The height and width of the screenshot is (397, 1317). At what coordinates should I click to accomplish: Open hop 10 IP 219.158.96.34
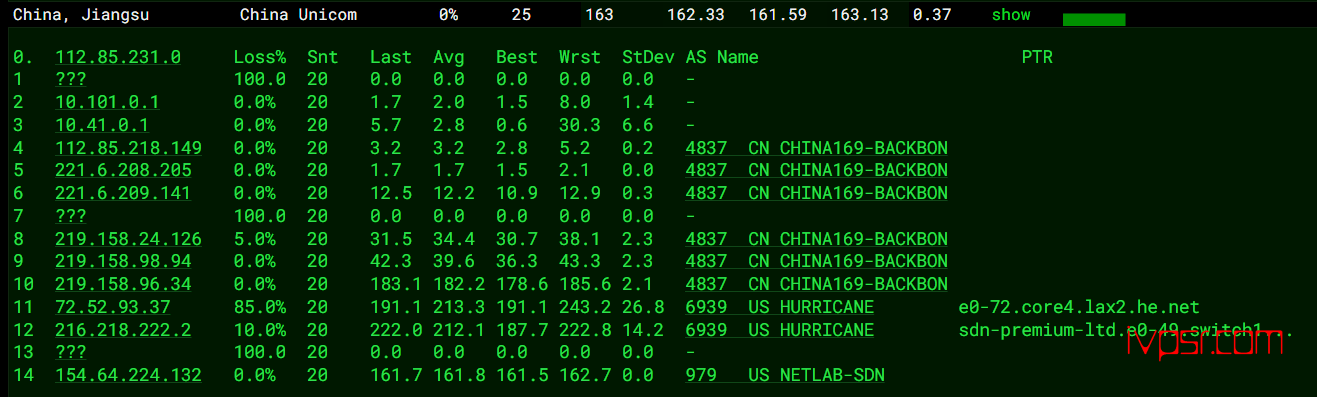(123, 284)
